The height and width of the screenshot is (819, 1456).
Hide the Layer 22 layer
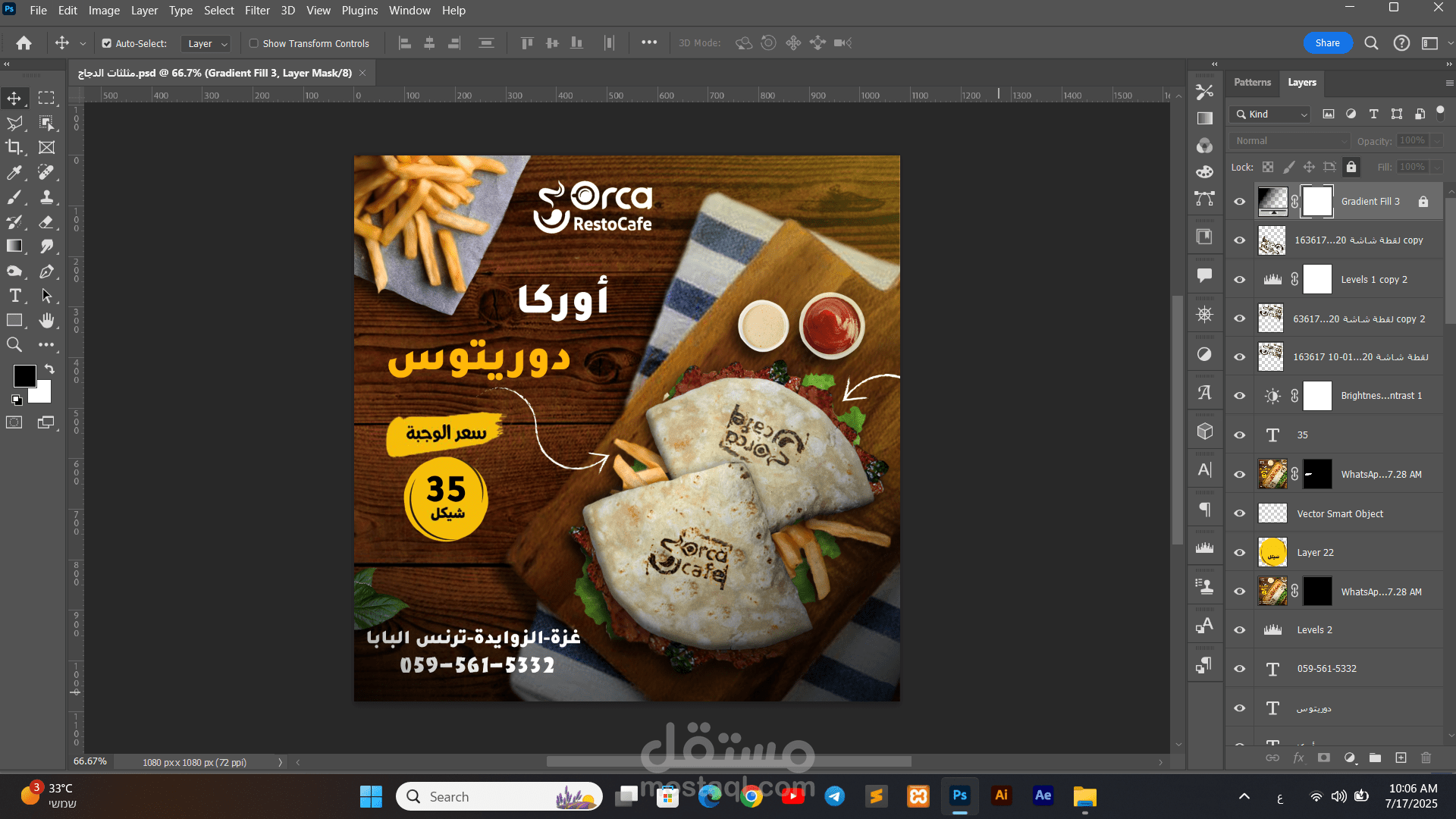coord(1240,553)
